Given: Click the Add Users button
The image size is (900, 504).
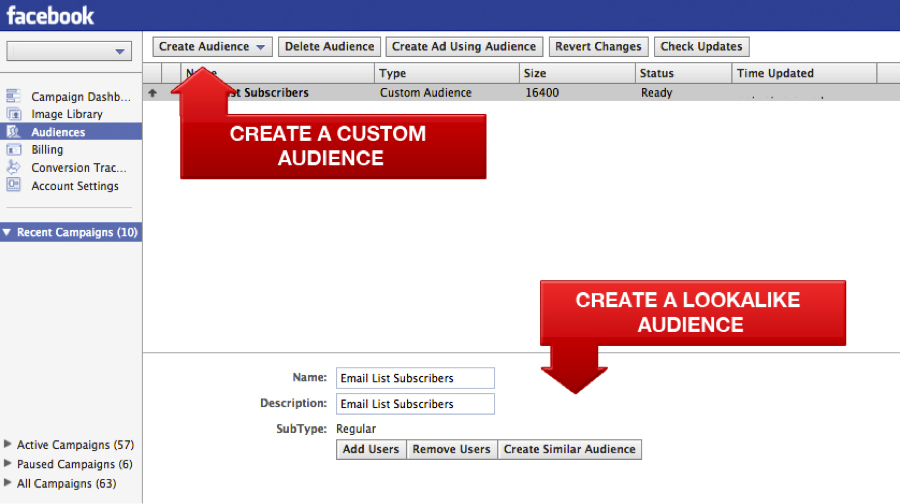Looking at the screenshot, I should coord(371,449).
